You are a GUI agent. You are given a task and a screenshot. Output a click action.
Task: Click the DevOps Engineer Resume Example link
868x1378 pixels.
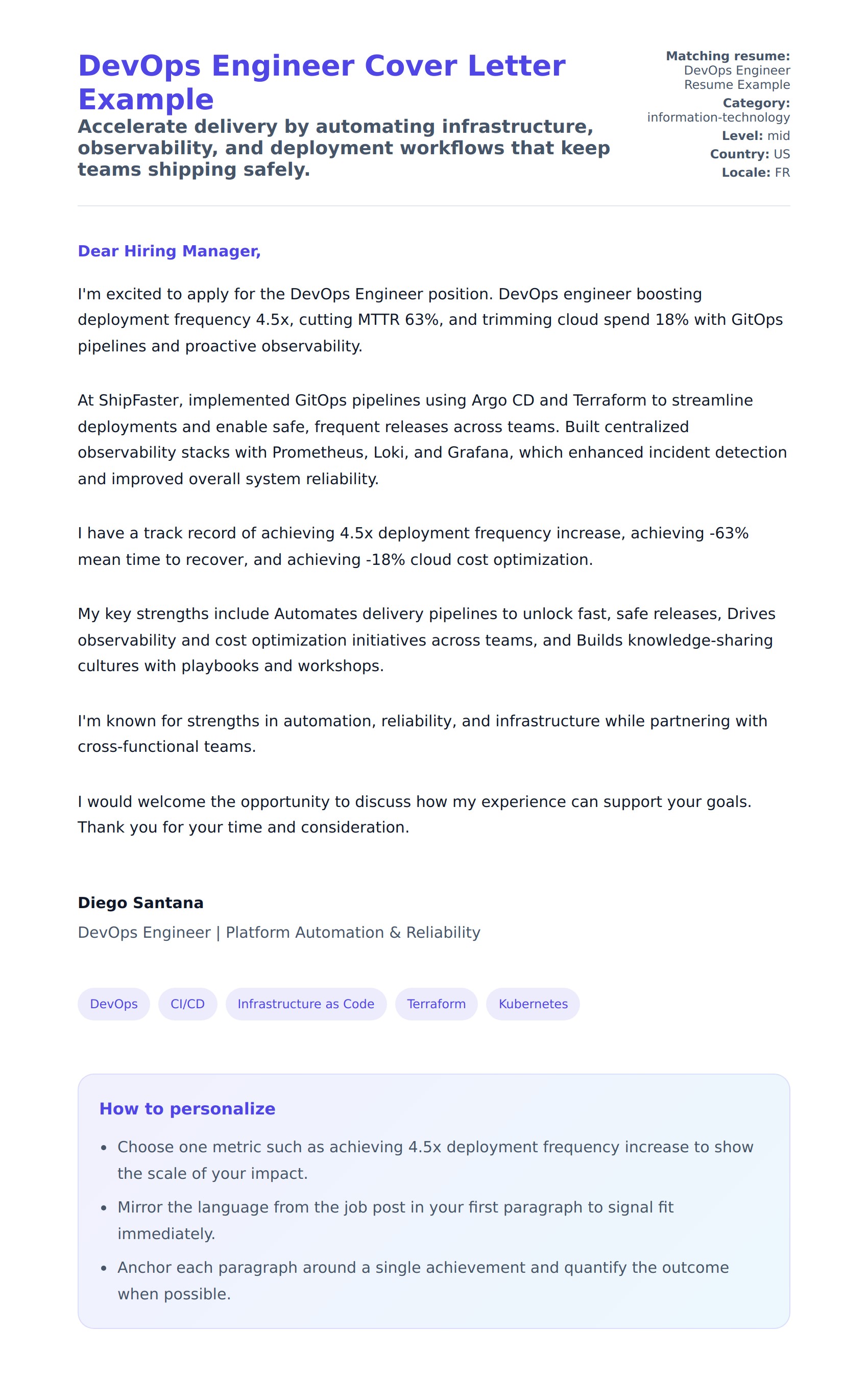point(736,77)
